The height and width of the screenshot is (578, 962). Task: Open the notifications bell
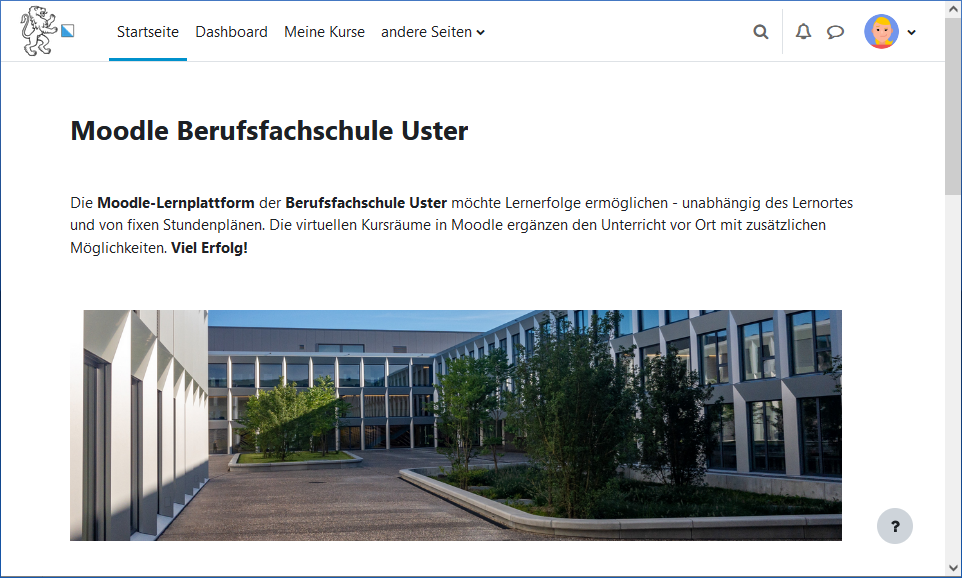[x=803, y=32]
